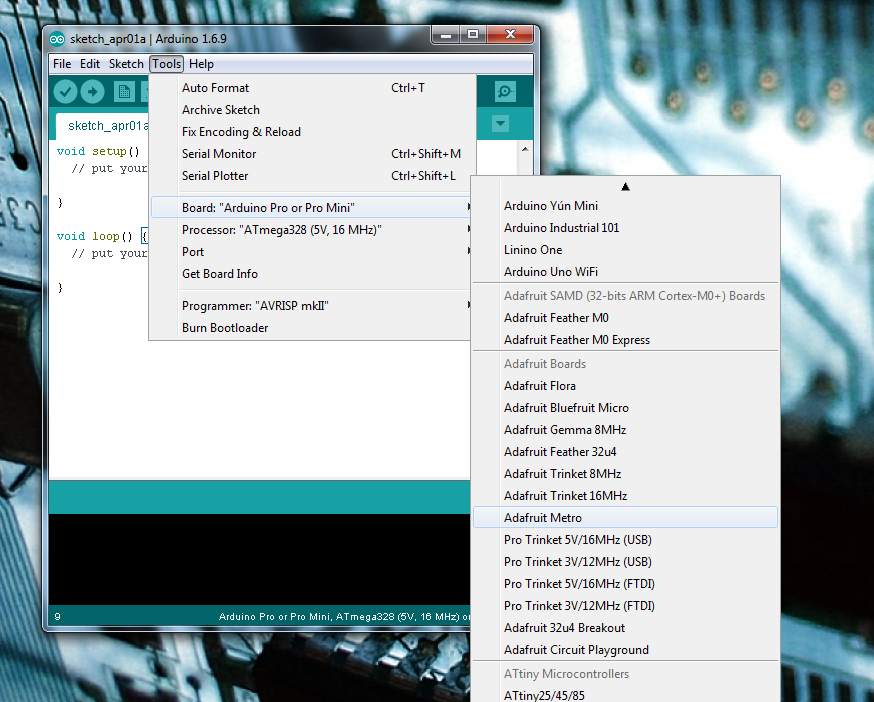
Task: Click the Port menu entry
Action: [x=312, y=251]
